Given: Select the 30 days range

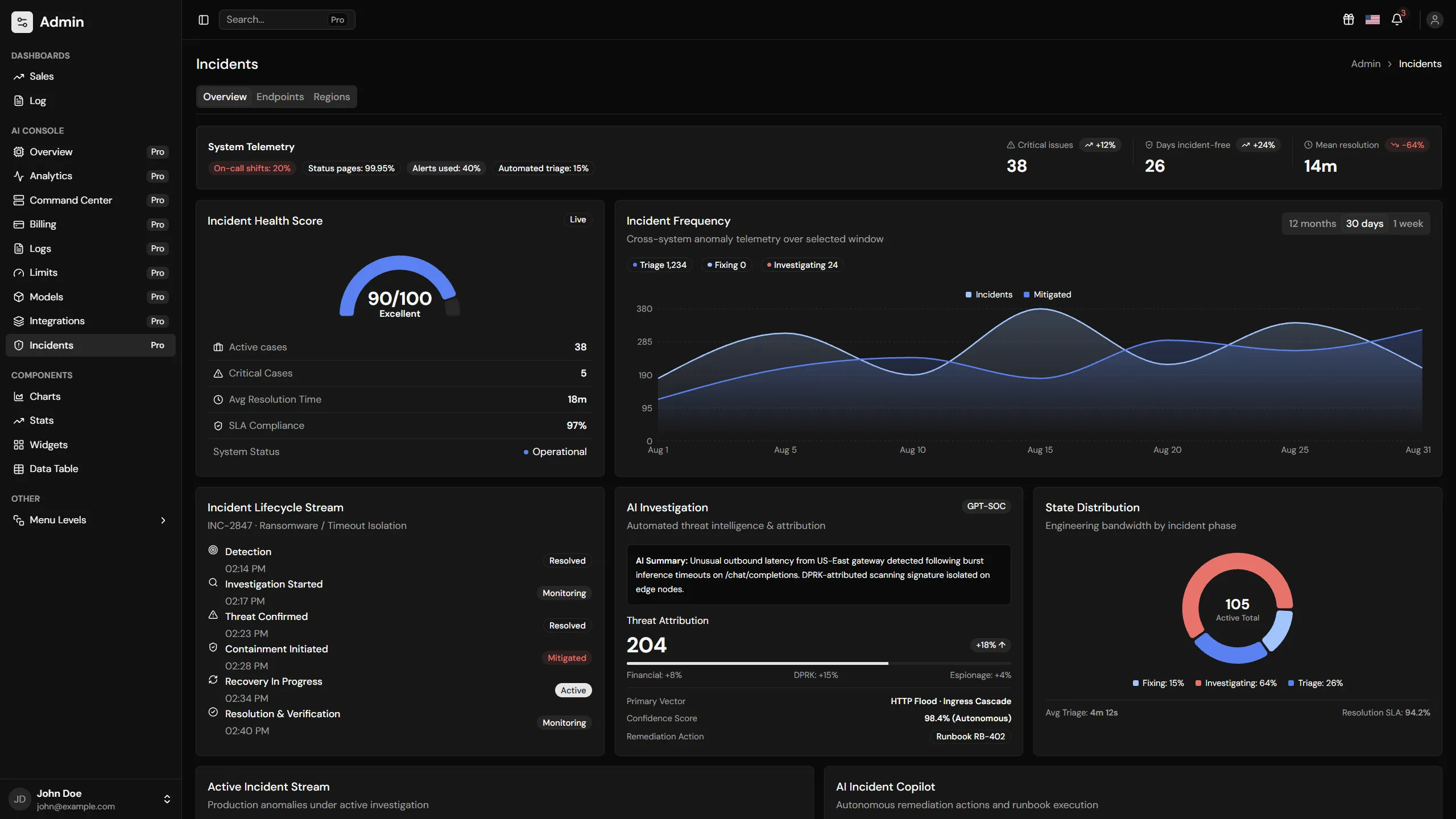Looking at the screenshot, I should click(x=1364, y=224).
